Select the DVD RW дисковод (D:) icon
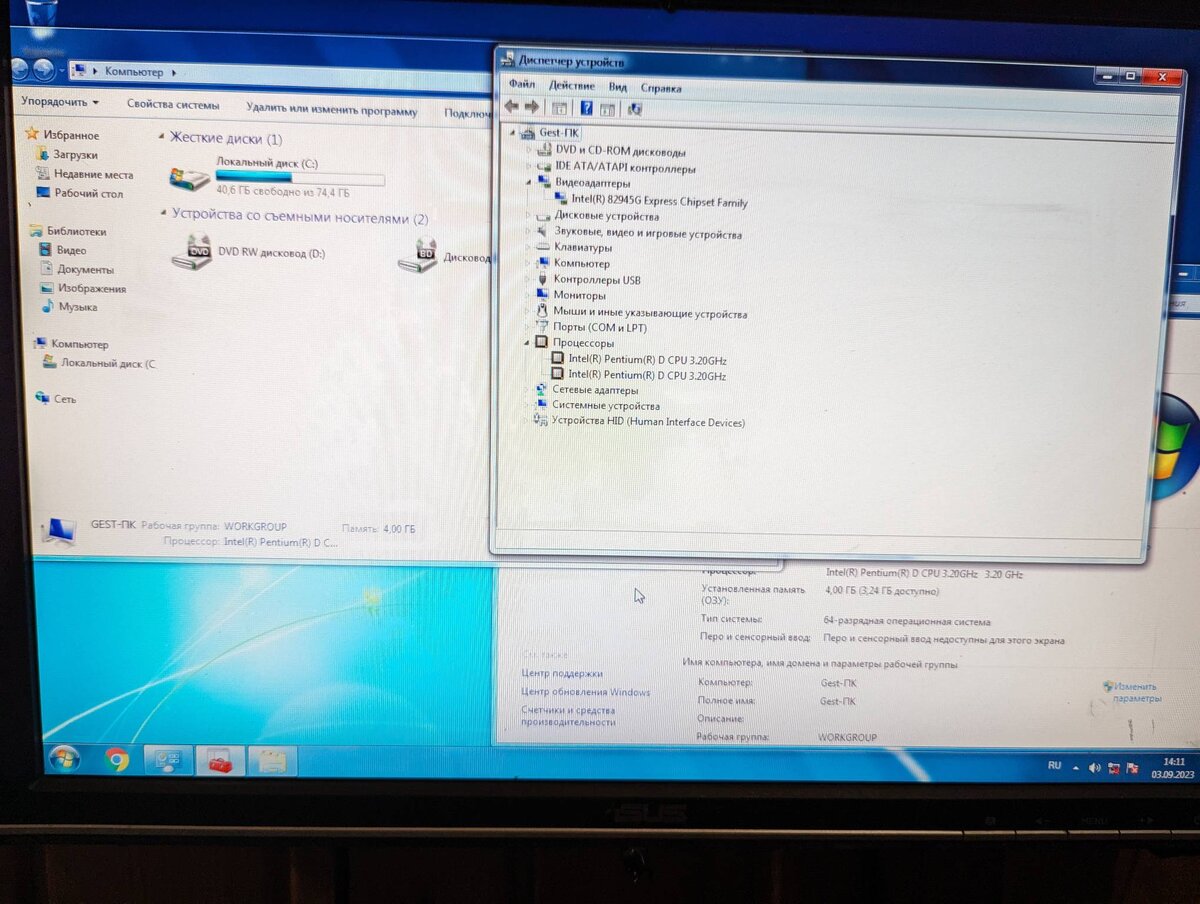The width and height of the screenshot is (1200, 904). tap(192, 253)
